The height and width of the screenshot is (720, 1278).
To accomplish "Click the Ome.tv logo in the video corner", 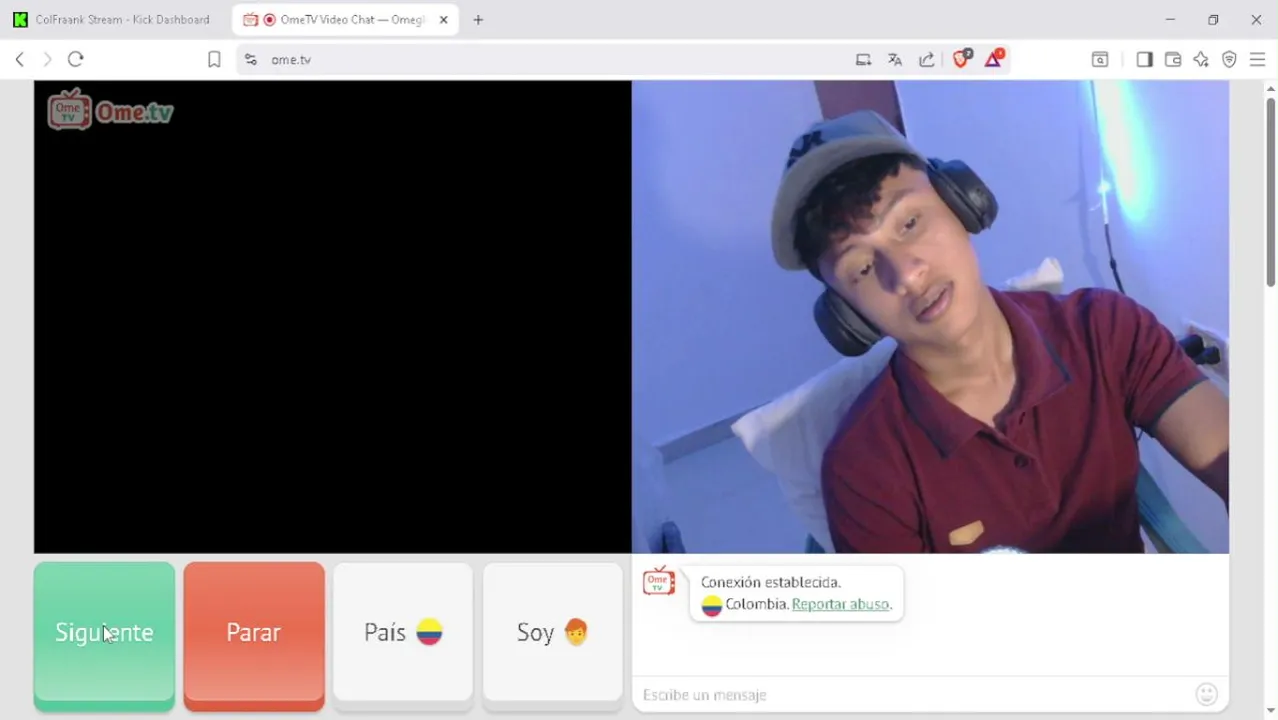I will [110, 110].
